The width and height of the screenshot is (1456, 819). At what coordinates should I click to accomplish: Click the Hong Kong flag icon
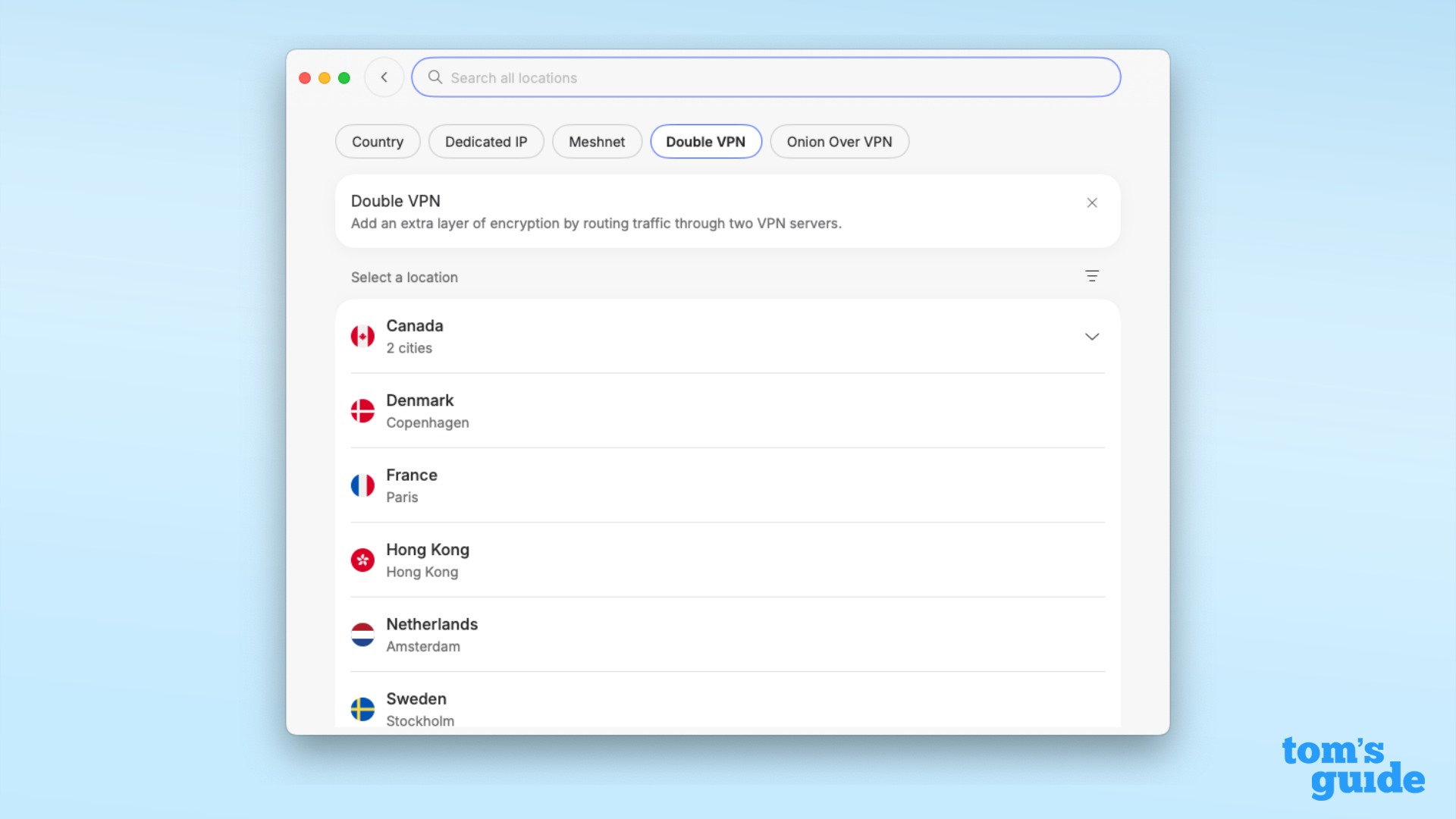coord(364,560)
